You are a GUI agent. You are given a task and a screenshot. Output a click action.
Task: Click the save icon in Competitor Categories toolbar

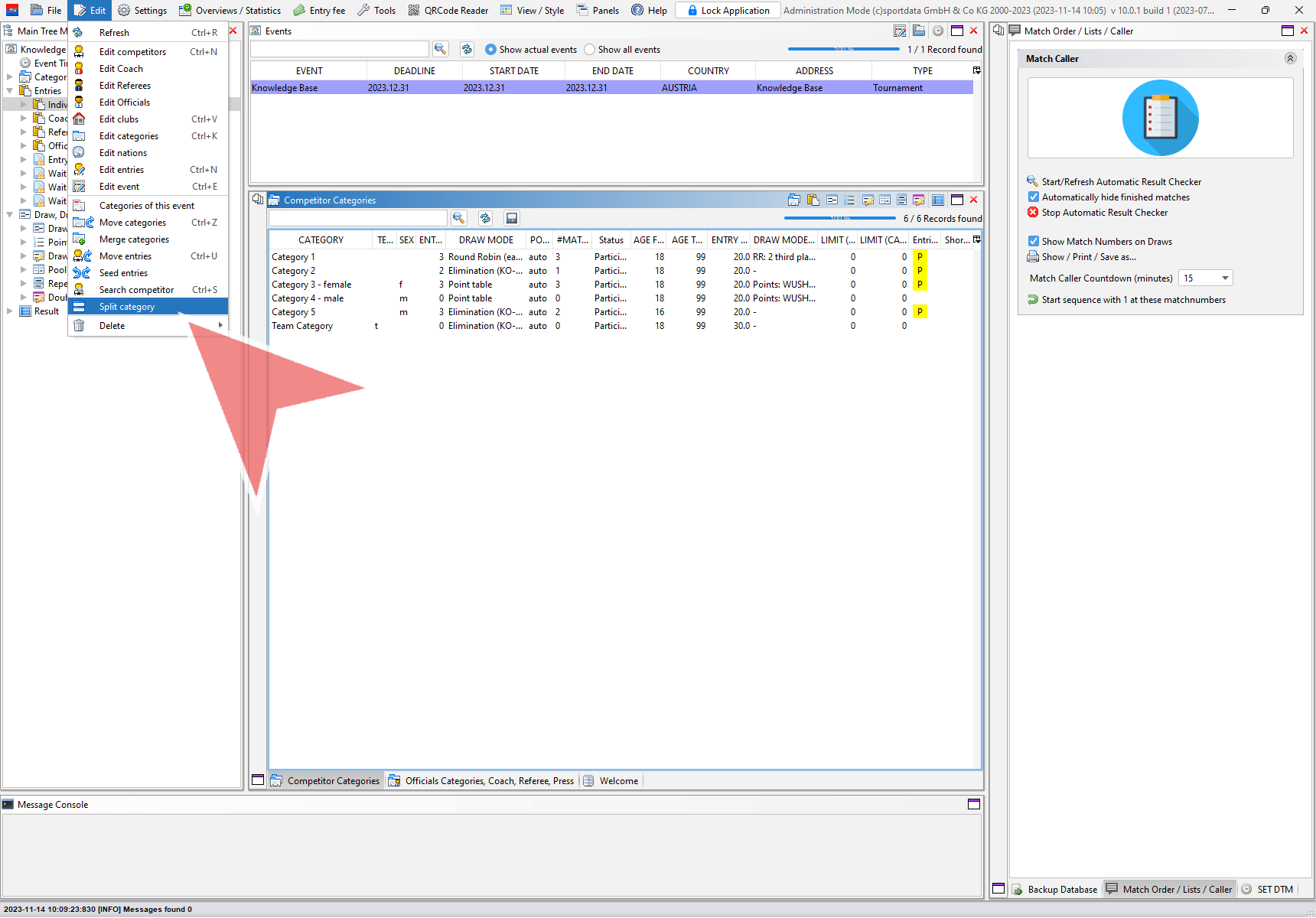pos(512,219)
